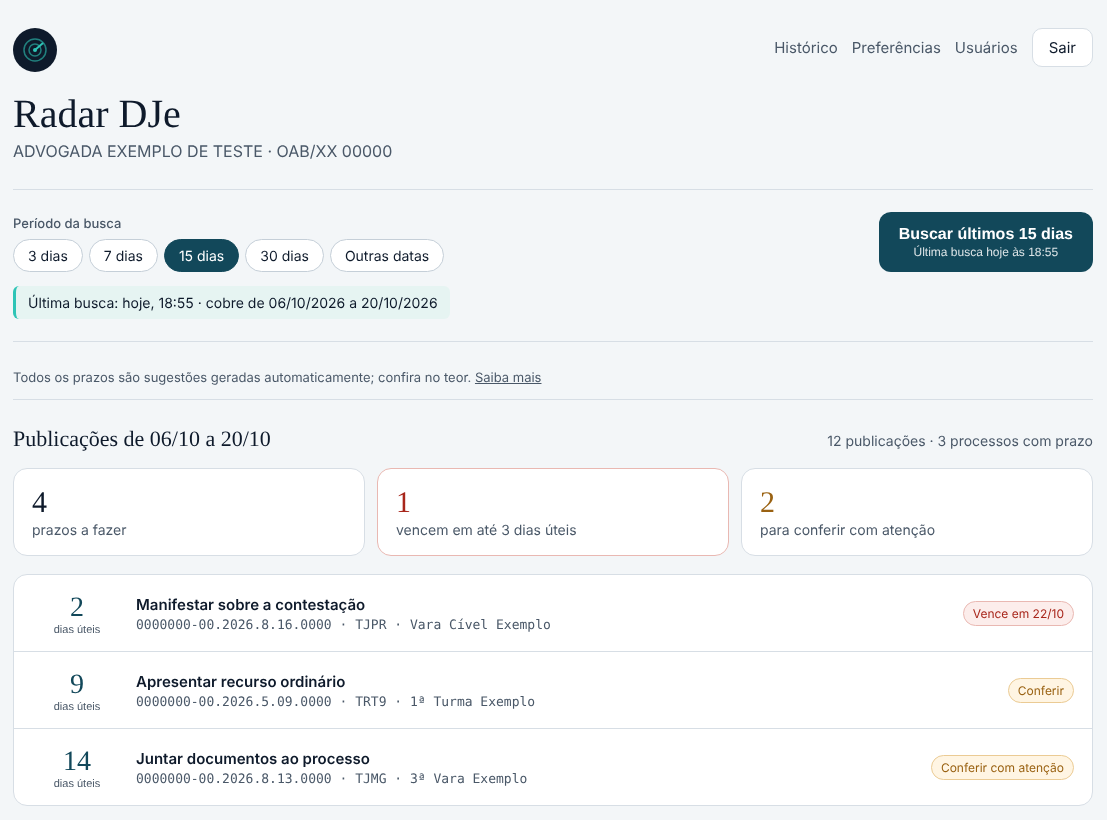Click the Conferir com atenção badge
1107x820 pixels.
(1002, 768)
